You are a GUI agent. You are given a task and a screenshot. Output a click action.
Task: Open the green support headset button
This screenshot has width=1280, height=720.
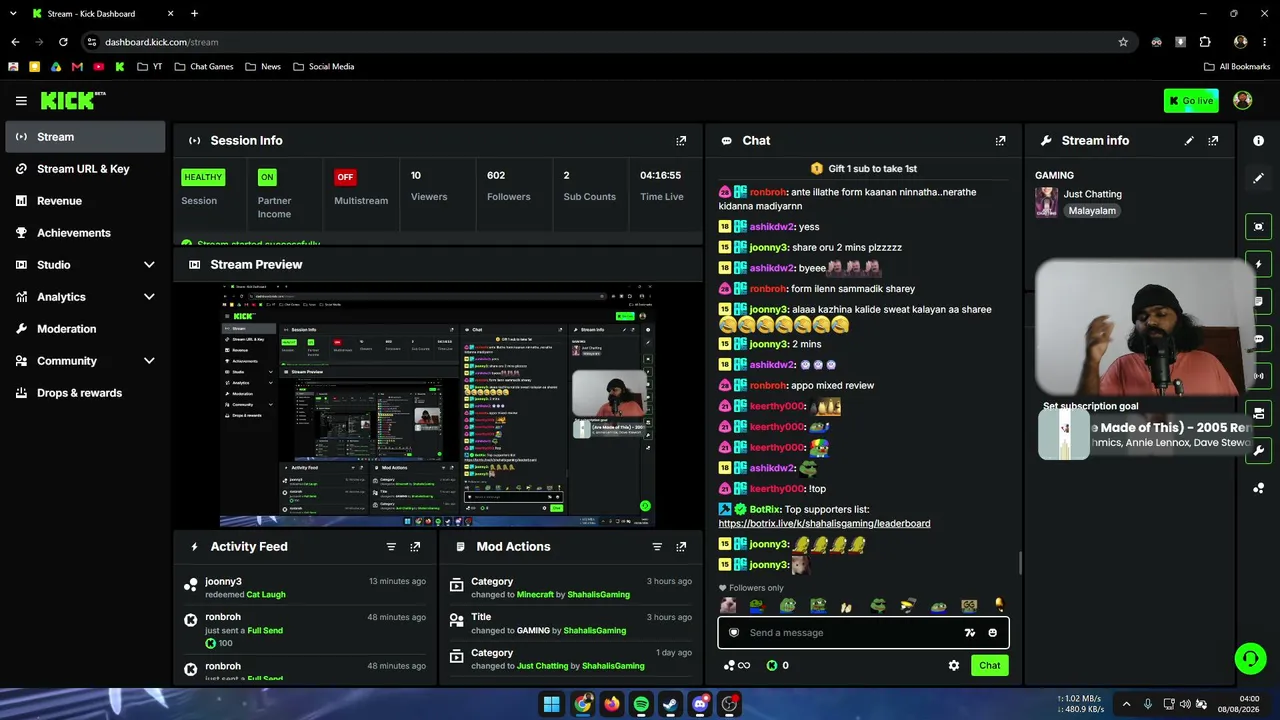tap(1250, 658)
